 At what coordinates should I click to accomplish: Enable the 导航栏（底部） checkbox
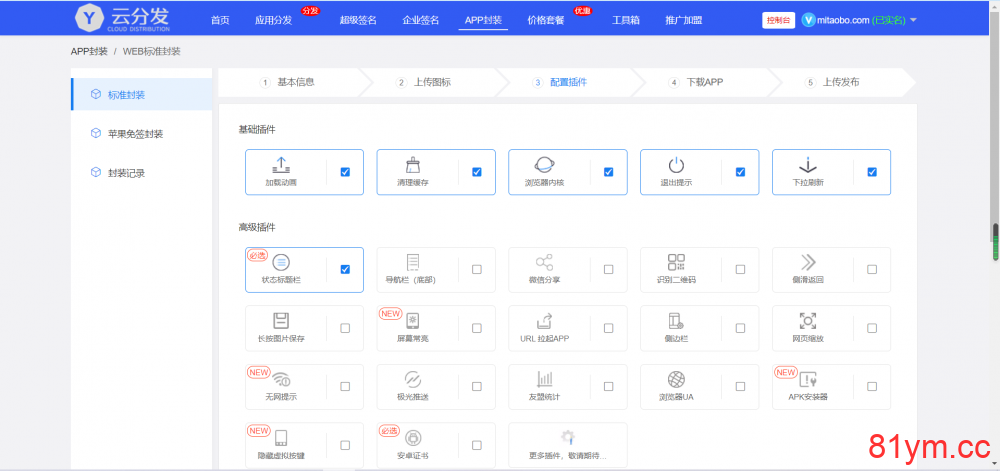[477, 269]
